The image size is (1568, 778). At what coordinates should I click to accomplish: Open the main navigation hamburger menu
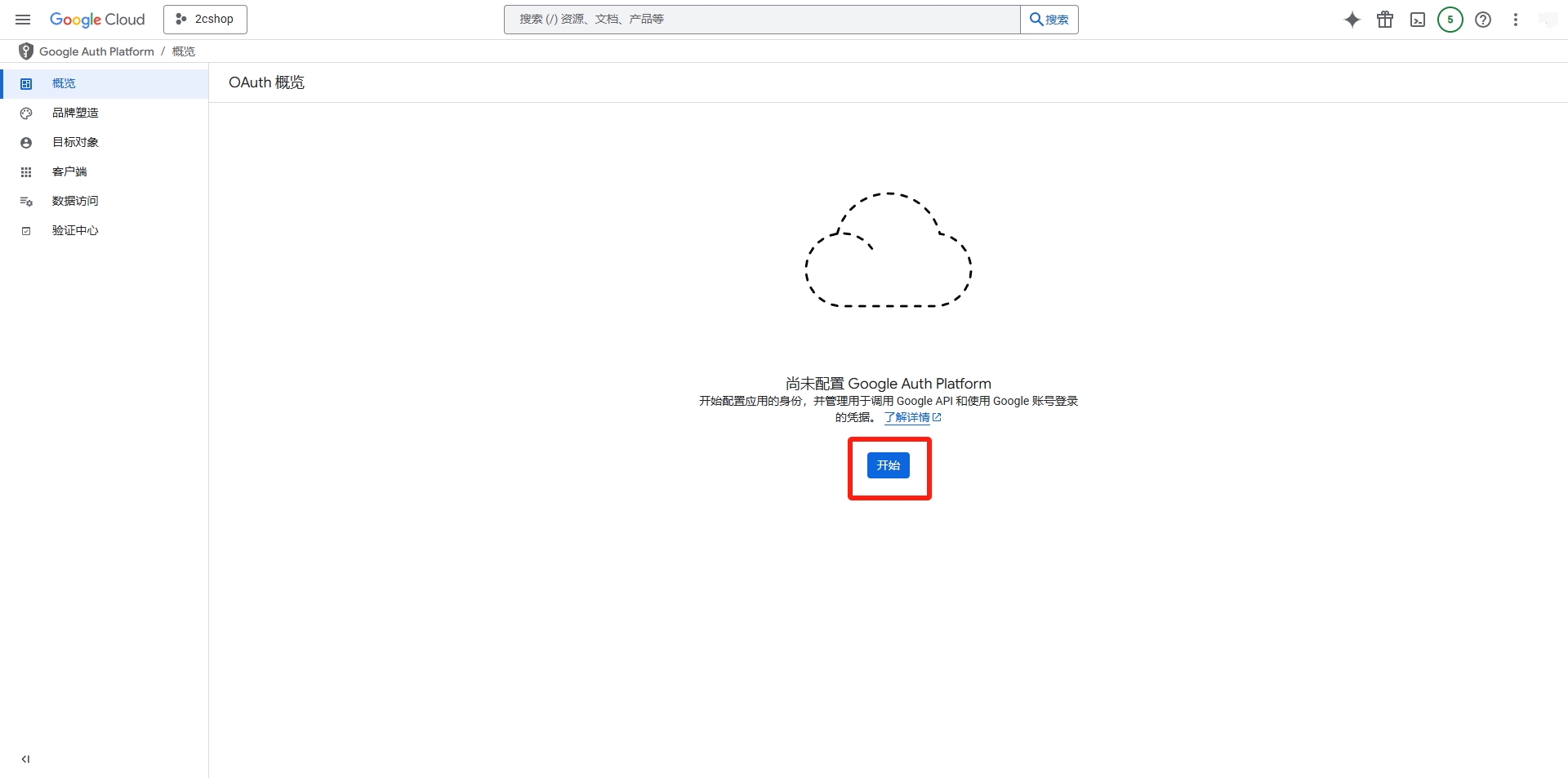[23, 20]
